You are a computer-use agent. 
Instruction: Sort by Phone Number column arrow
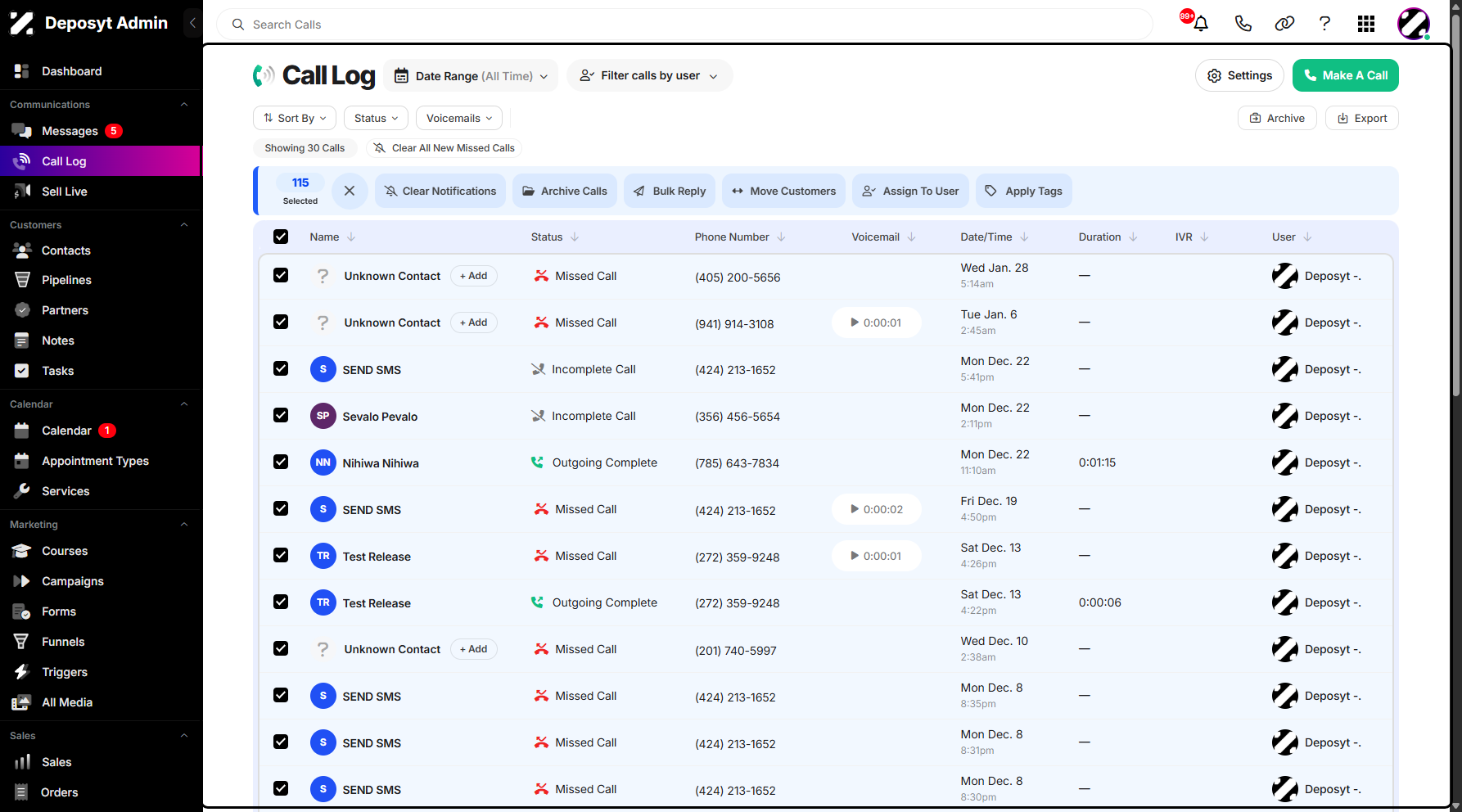click(781, 237)
